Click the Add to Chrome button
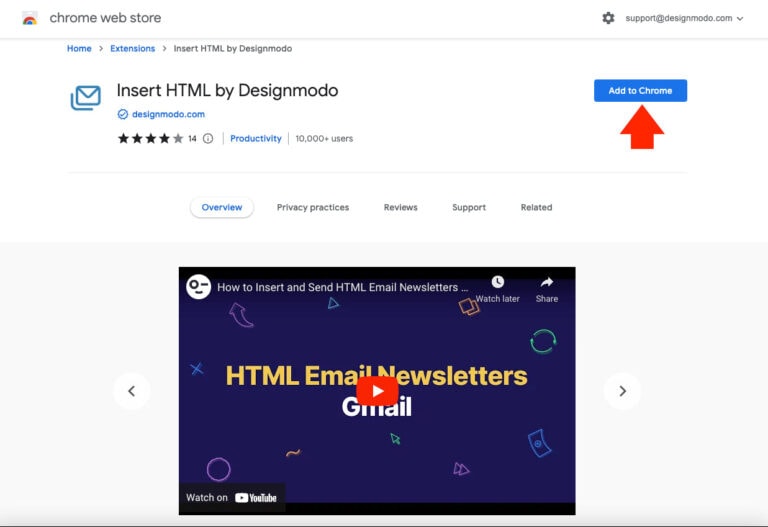768x527 pixels. pos(640,91)
